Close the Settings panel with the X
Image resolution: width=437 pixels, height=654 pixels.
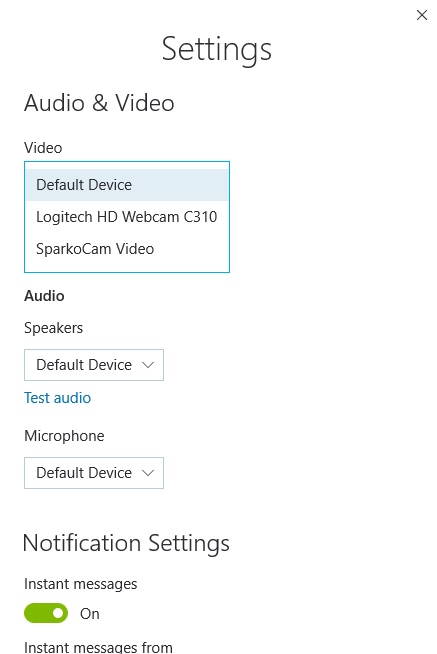(x=422, y=15)
